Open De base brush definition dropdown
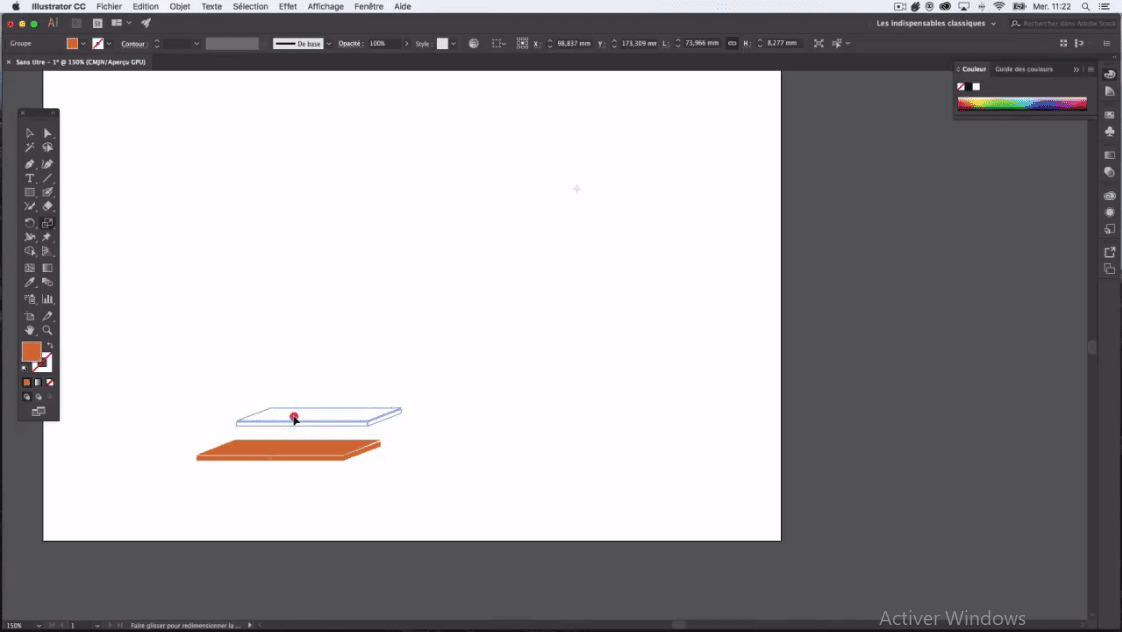This screenshot has height=632, width=1122. [x=328, y=44]
